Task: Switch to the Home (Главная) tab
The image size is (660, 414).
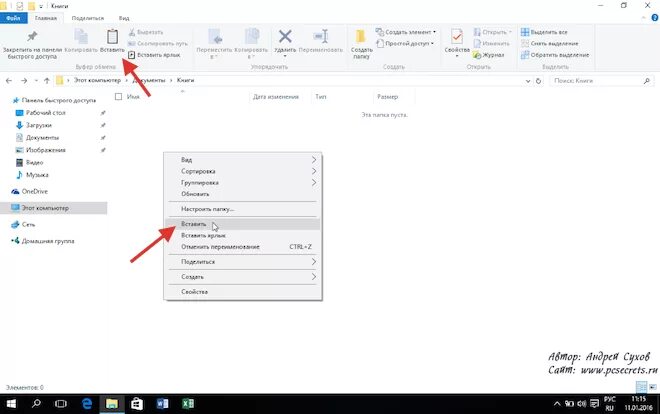Action: [45, 18]
